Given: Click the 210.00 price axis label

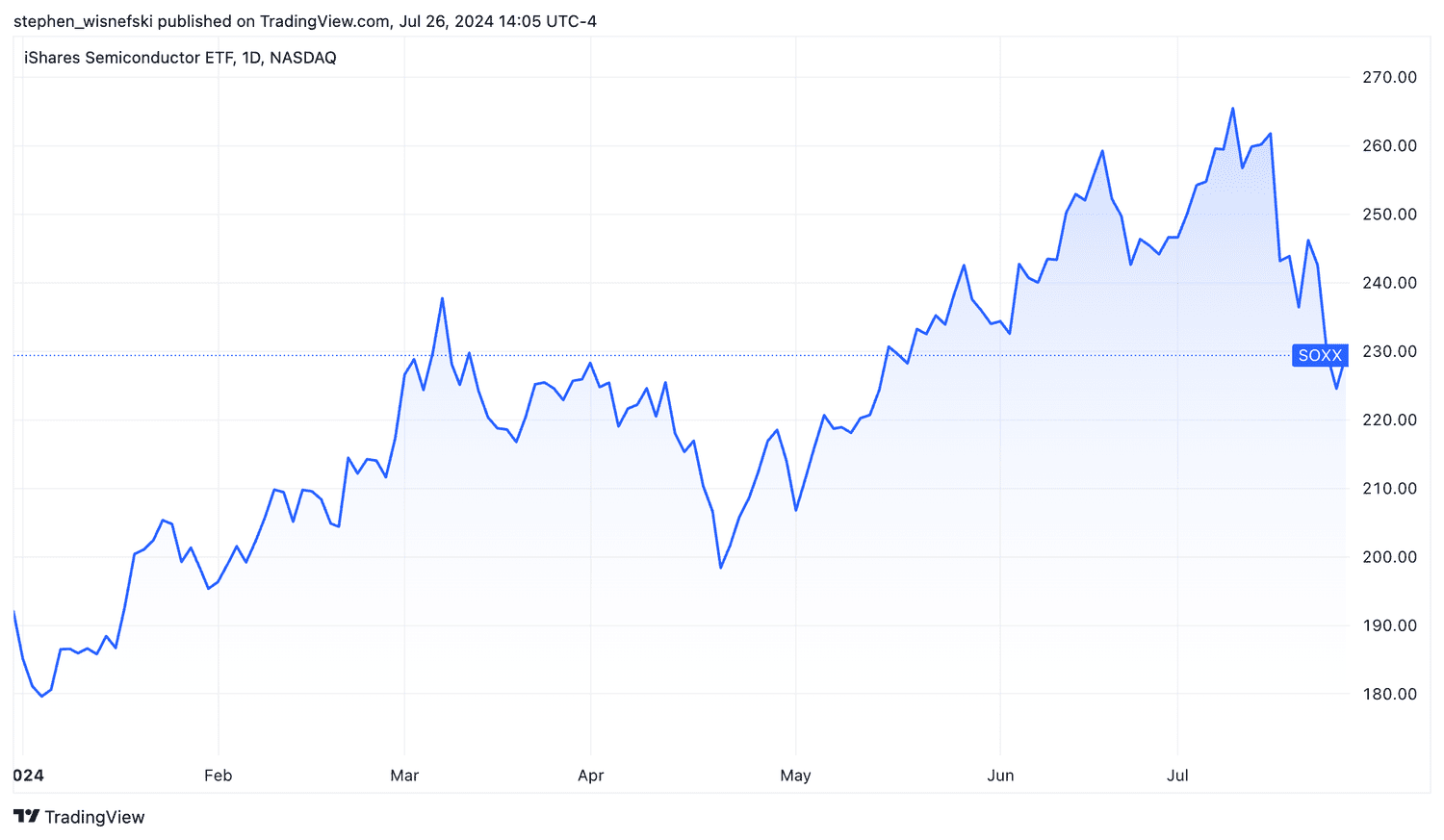Looking at the screenshot, I should (x=1389, y=488).
